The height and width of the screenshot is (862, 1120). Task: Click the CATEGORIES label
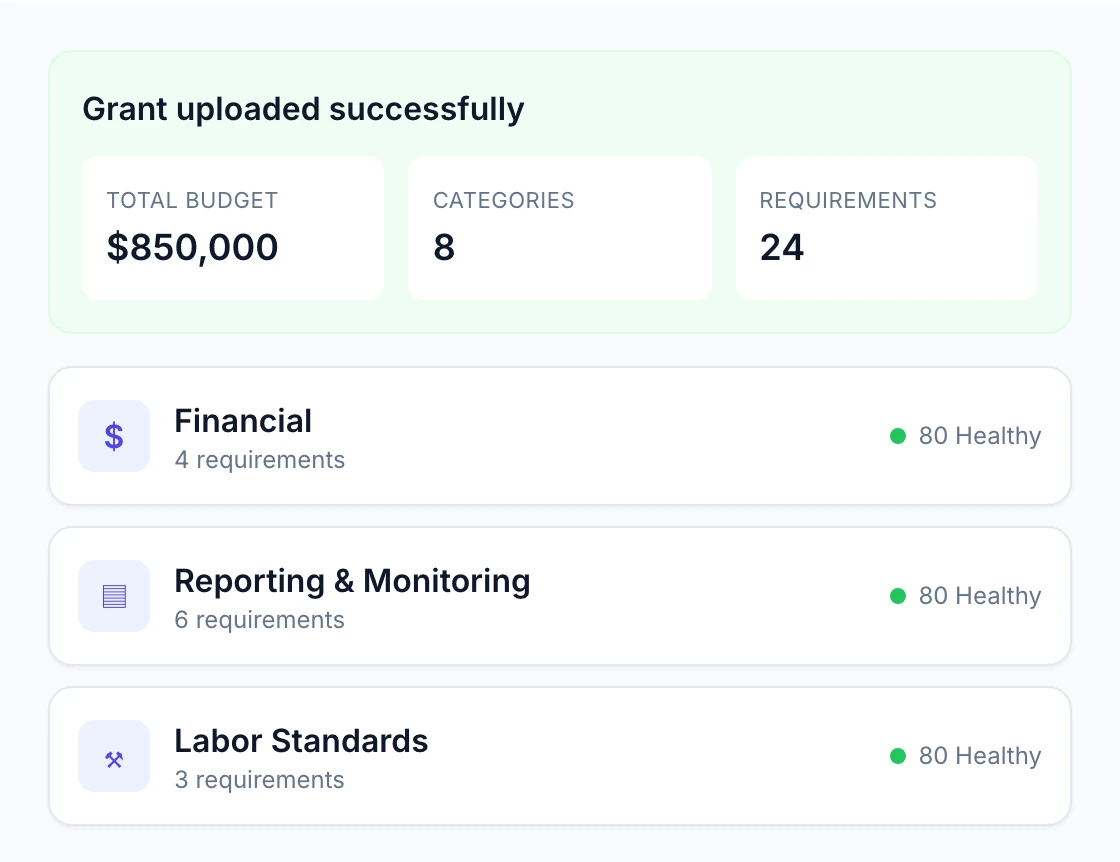[504, 201]
